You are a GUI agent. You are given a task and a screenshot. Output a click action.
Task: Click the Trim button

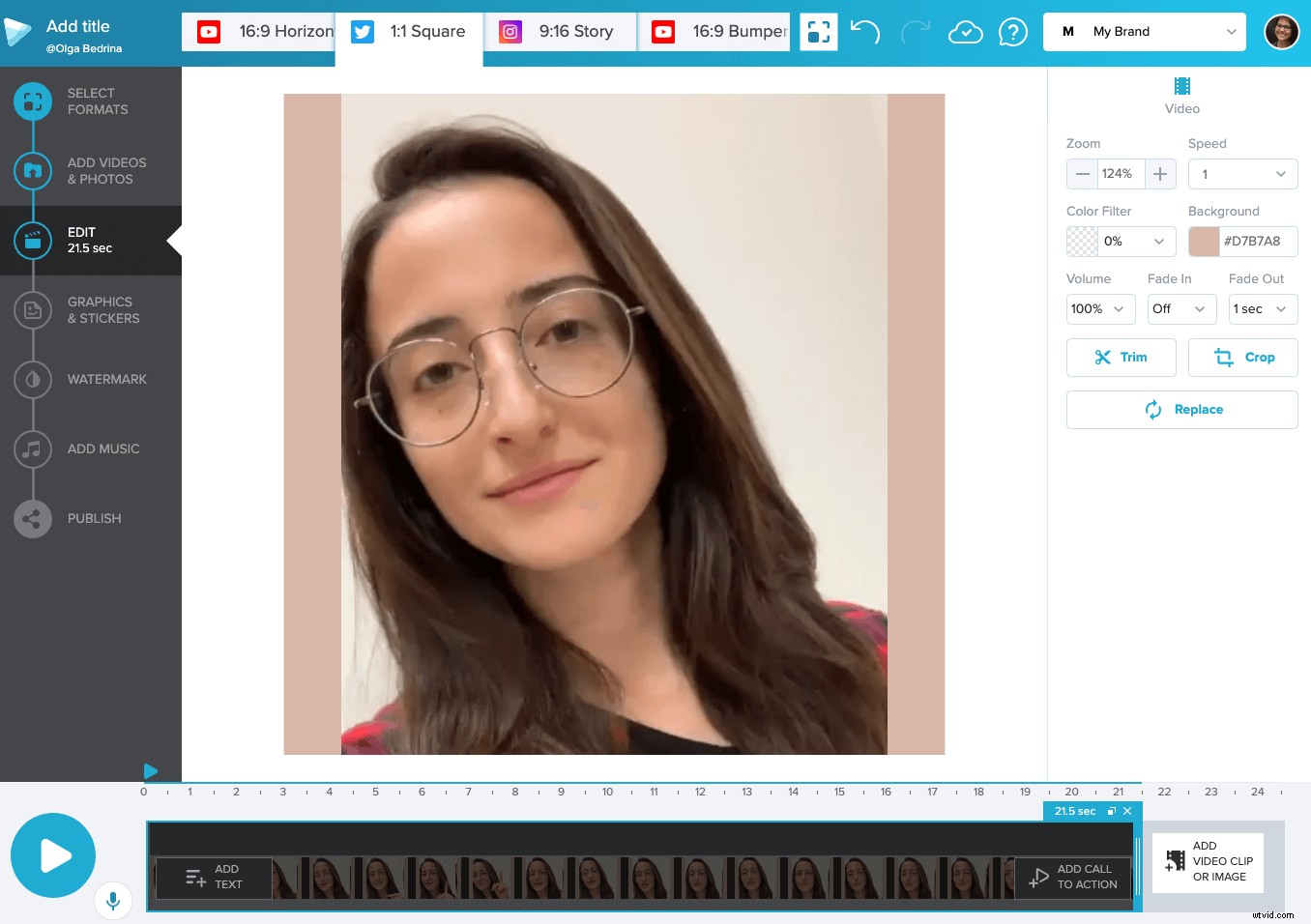[x=1121, y=358]
